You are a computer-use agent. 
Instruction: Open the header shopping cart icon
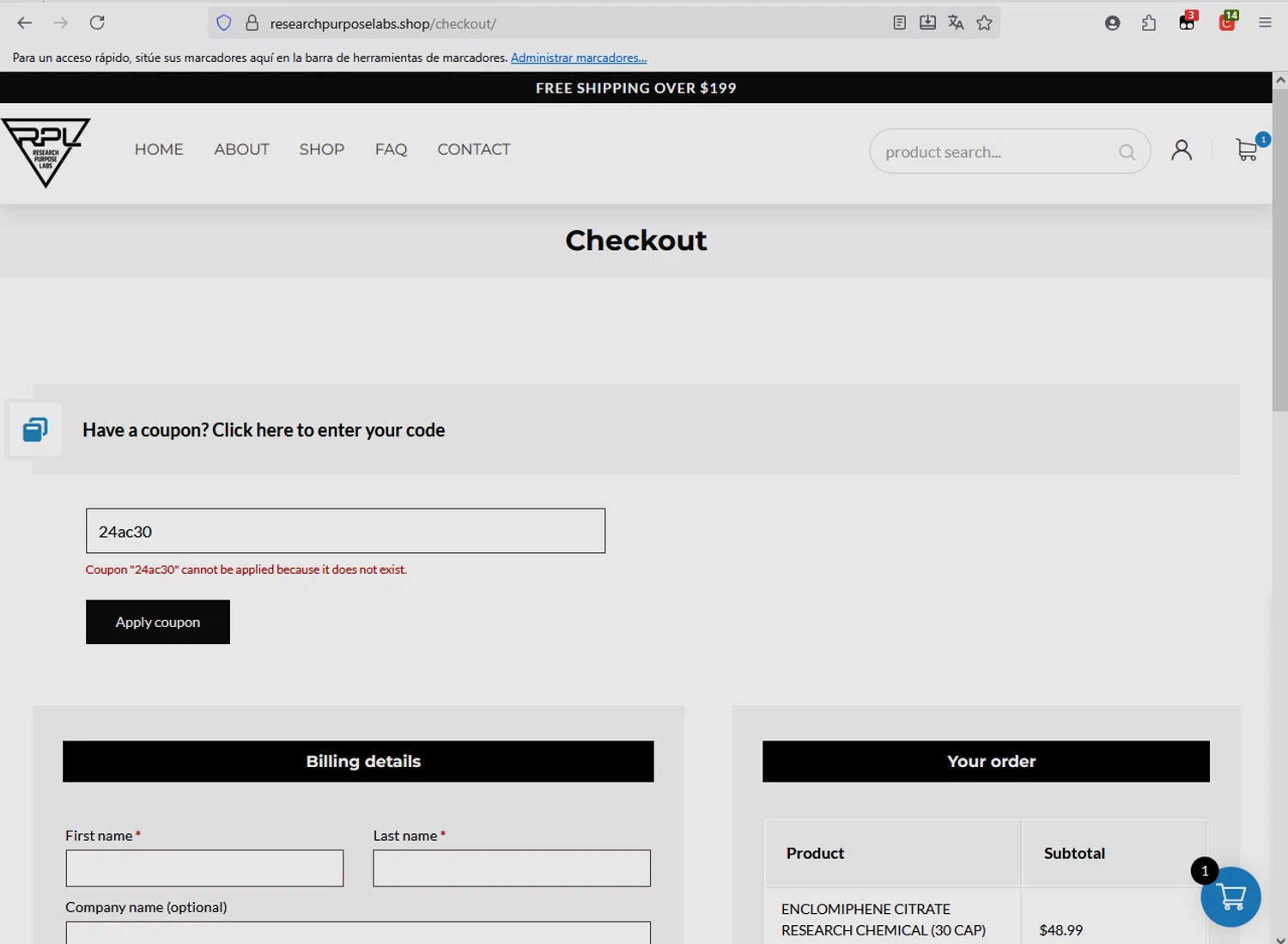(x=1248, y=149)
